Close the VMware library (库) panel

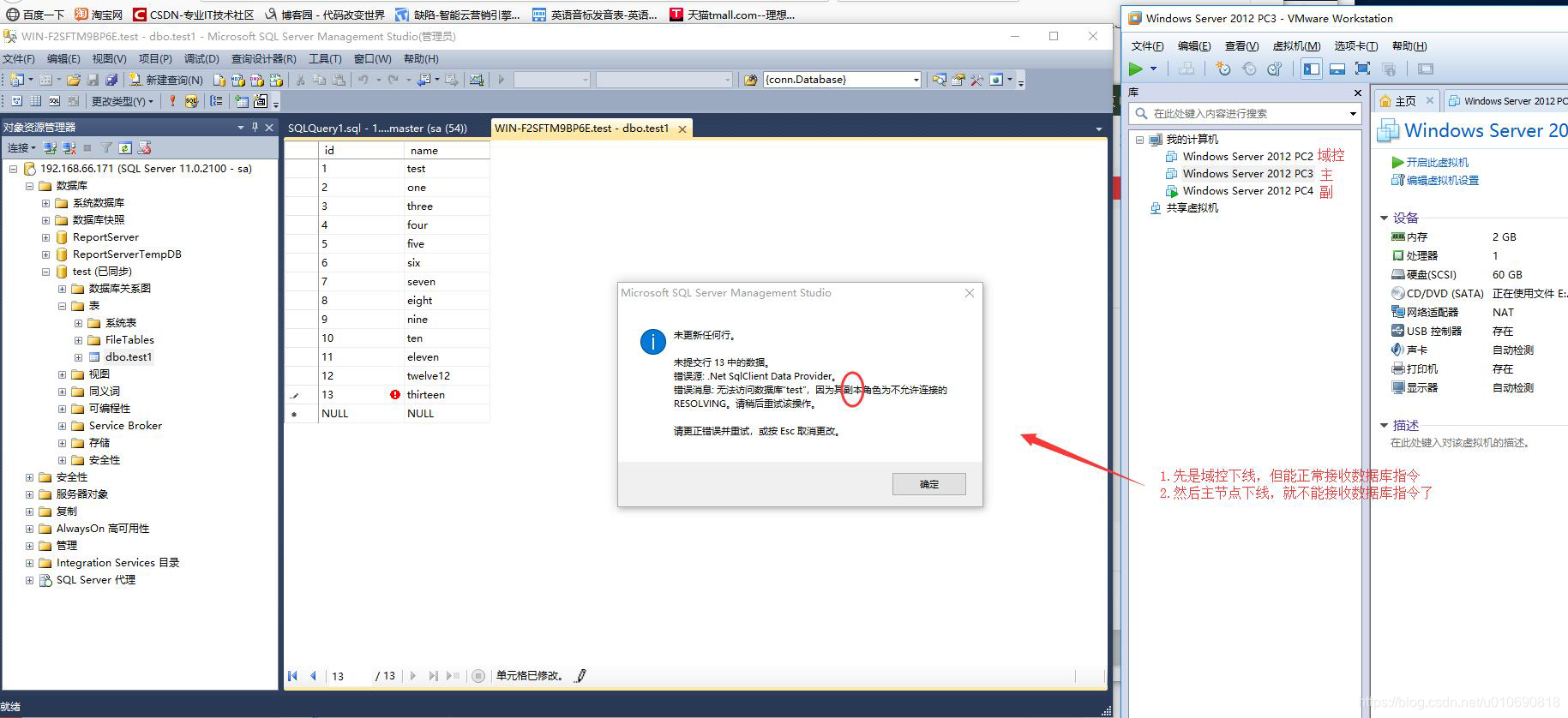click(1357, 93)
